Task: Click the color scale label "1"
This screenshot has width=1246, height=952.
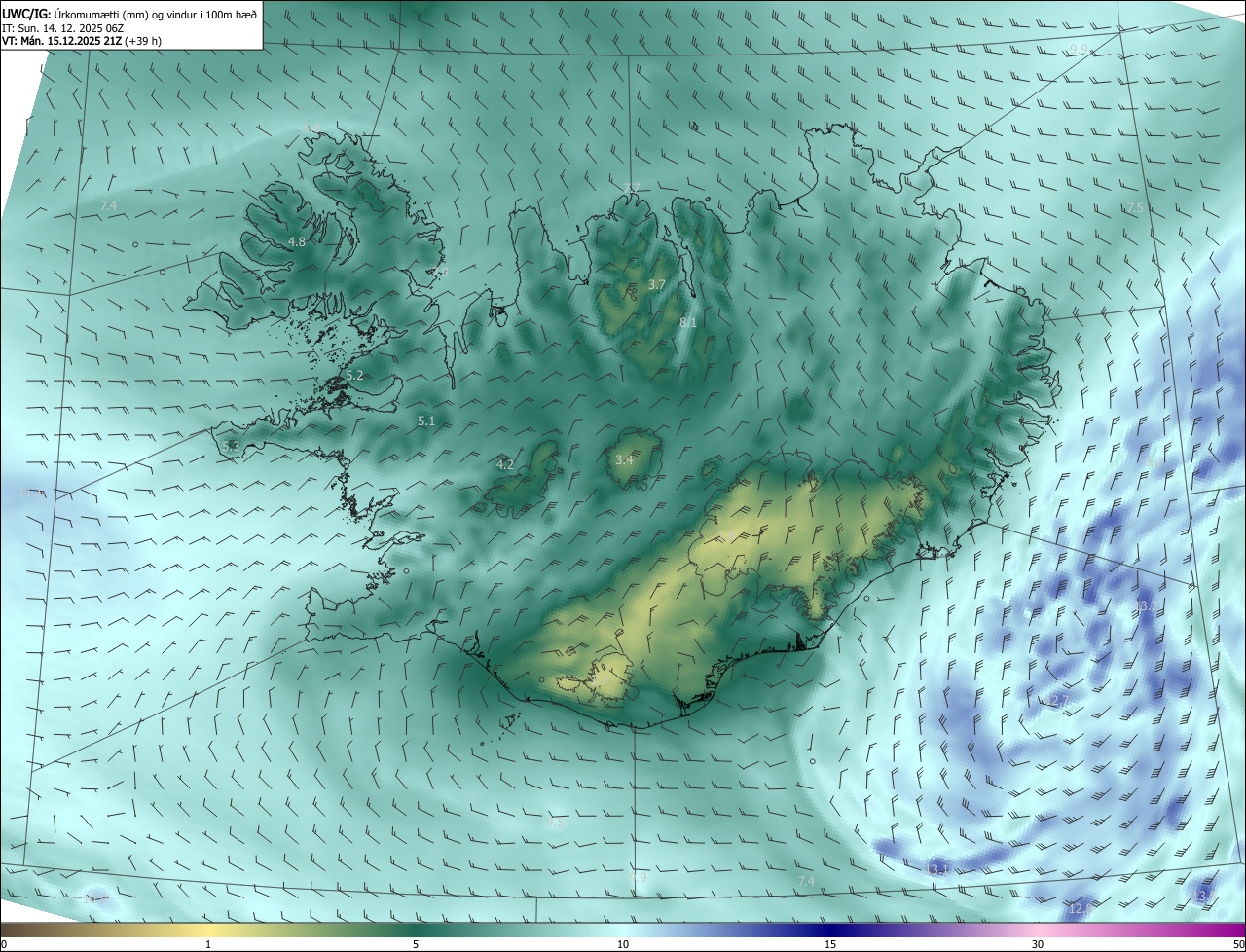Action: 208,944
